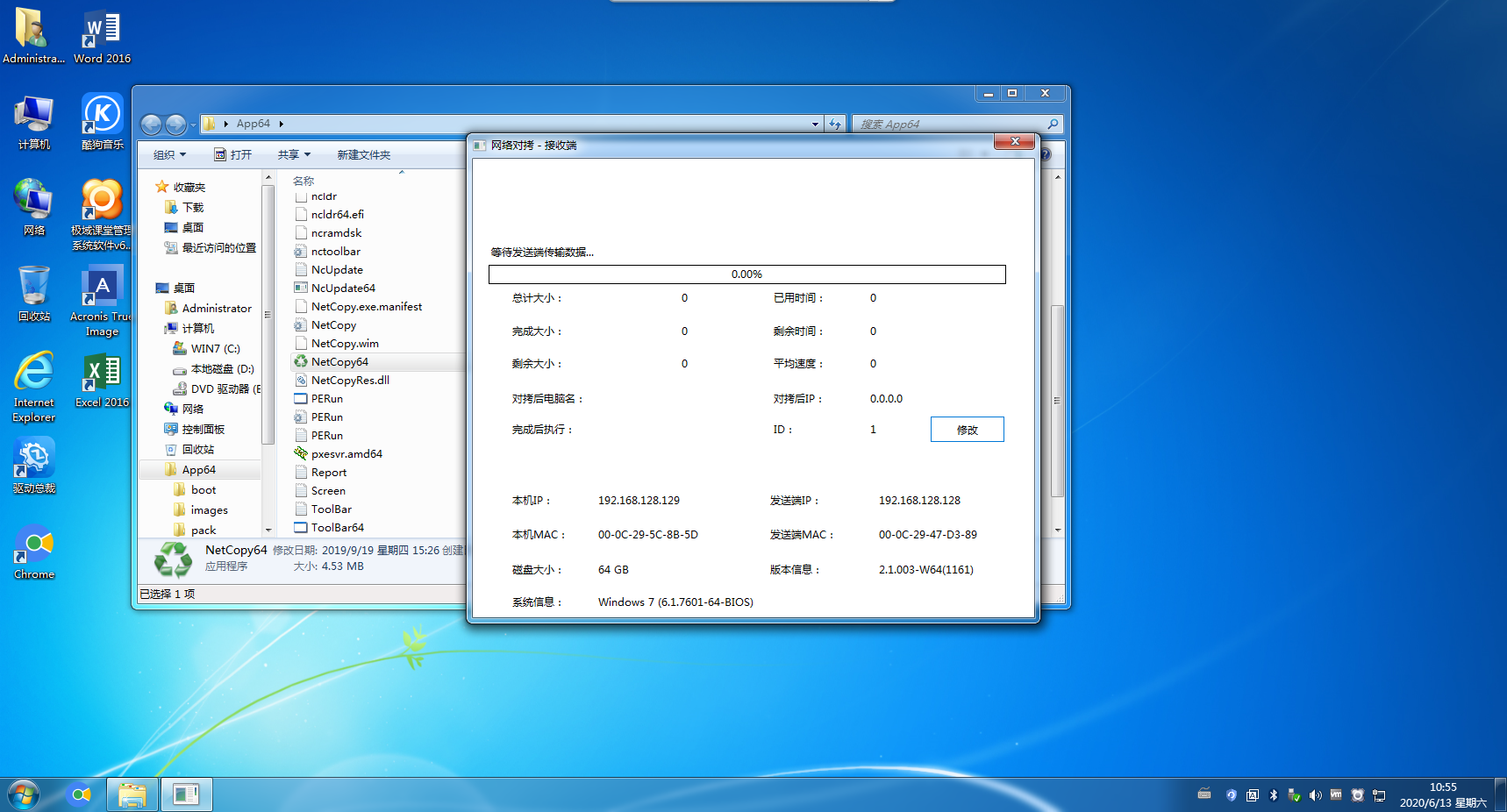The image size is (1507, 812).
Task: Click the refresh button beside the address bar
Action: point(835,124)
